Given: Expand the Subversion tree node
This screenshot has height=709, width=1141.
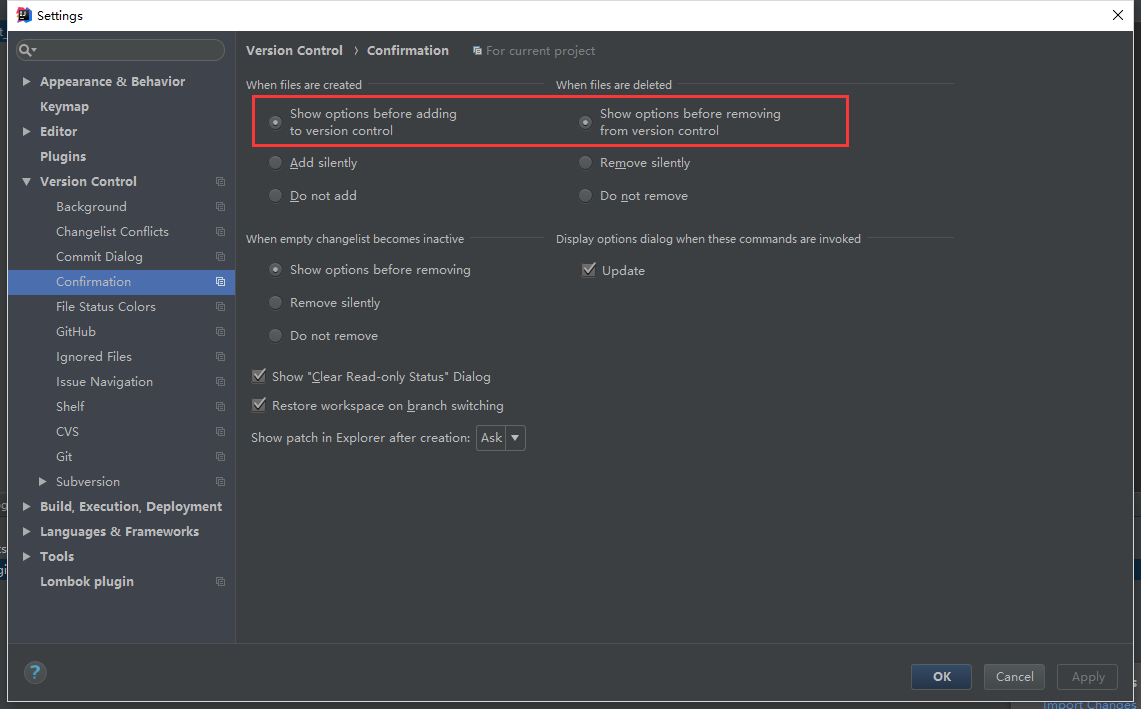Looking at the screenshot, I should click(x=42, y=482).
